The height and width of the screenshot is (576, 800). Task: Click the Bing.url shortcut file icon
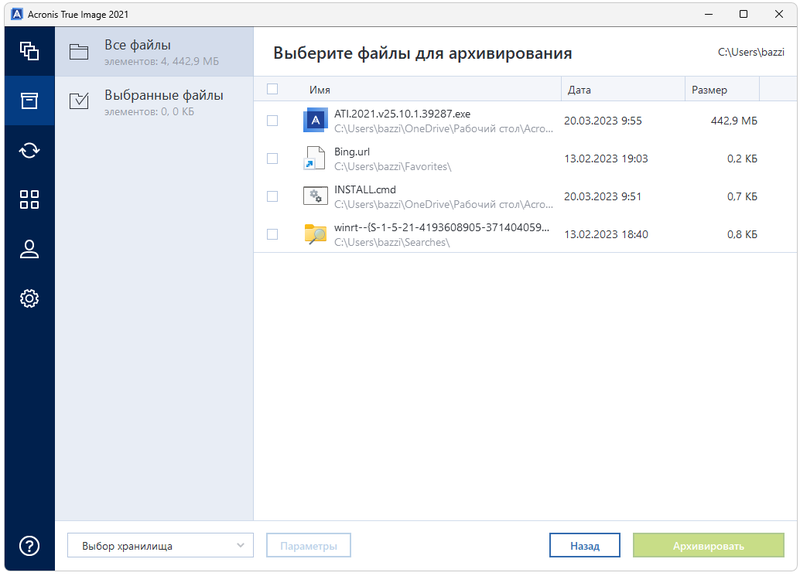[315, 158]
